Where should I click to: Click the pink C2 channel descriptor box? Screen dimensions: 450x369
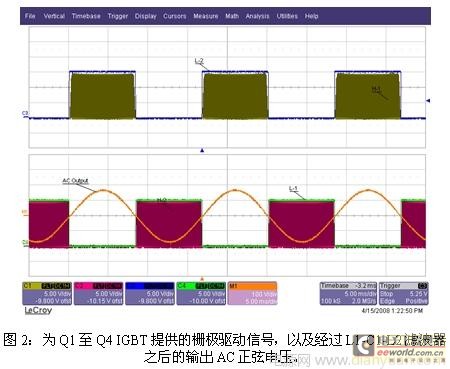[x=98, y=293]
